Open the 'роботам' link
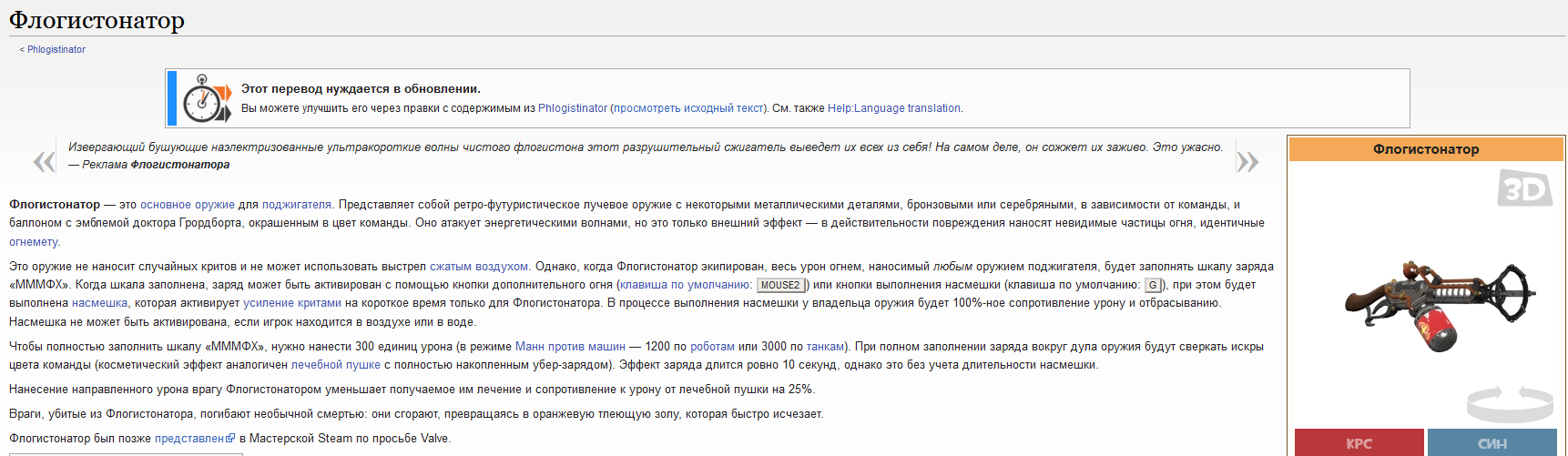Screen dimensions: 1568x456 click(713, 347)
